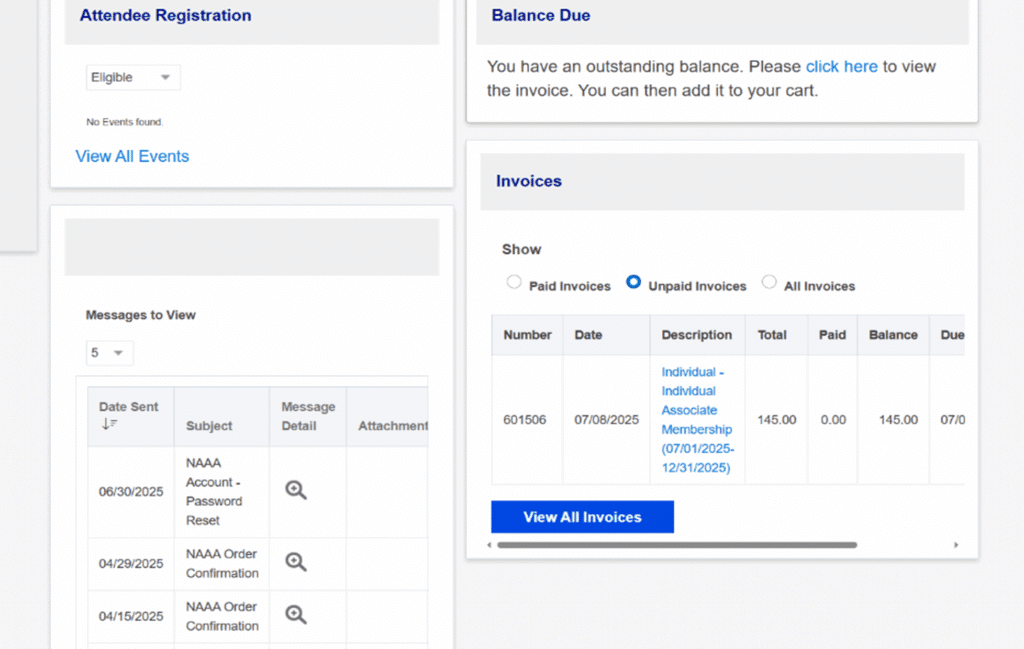Open the Messages to View count dropdown

pyautogui.click(x=110, y=353)
